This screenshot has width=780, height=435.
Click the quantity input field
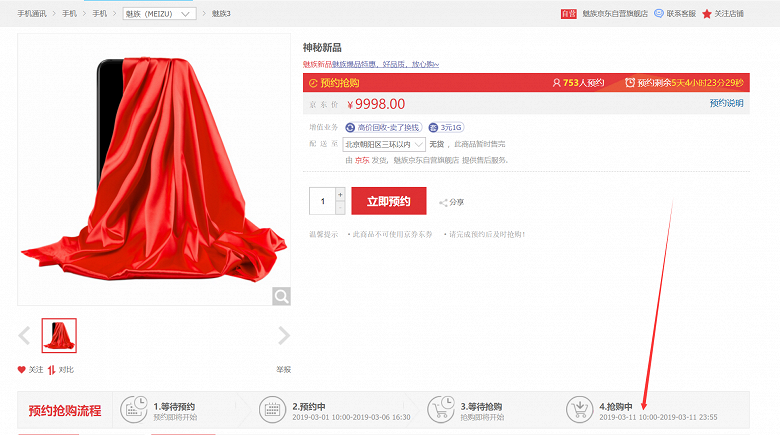coord(322,201)
